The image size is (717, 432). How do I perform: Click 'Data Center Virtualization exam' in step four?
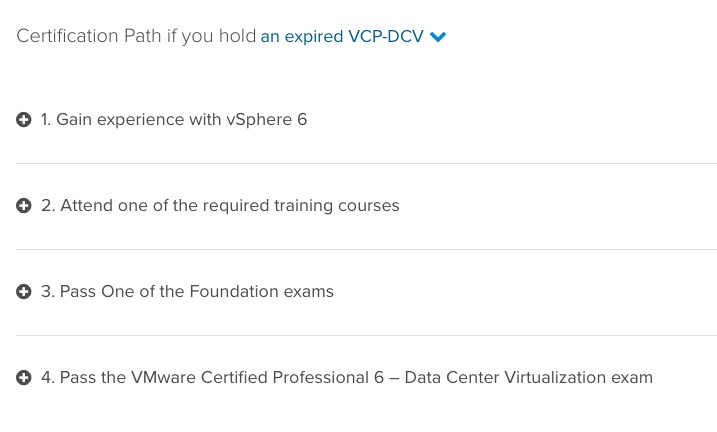(529, 378)
